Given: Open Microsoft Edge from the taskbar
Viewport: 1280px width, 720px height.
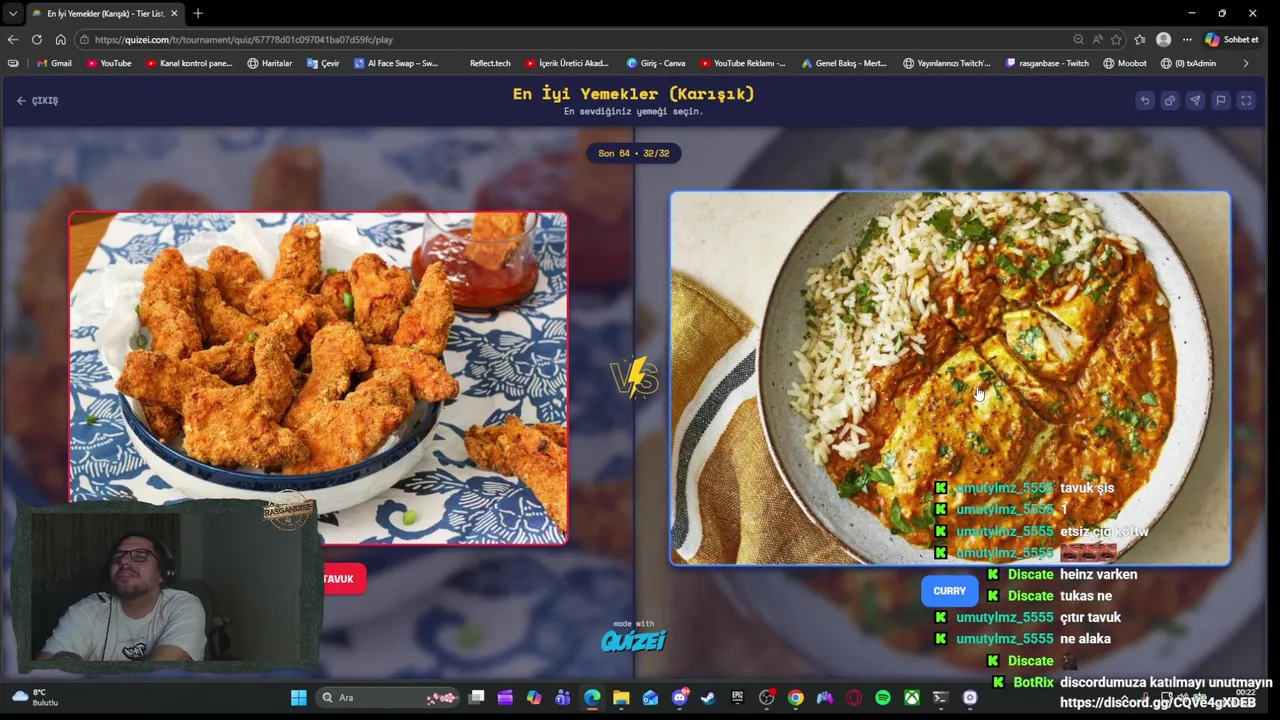Looking at the screenshot, I should [592, 698].
